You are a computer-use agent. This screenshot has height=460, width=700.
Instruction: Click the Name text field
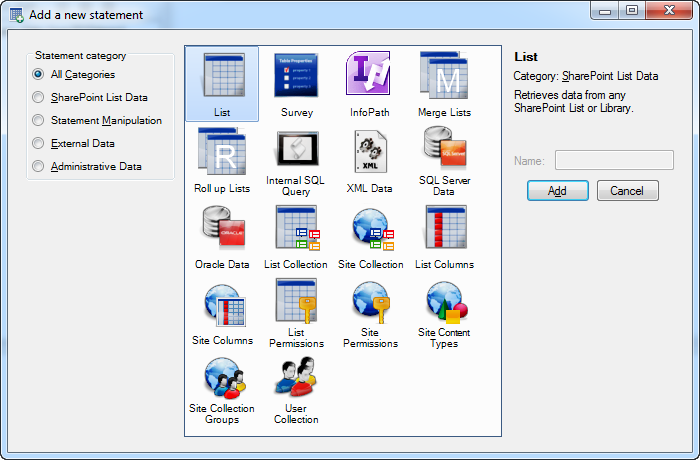tap(614, 160)
